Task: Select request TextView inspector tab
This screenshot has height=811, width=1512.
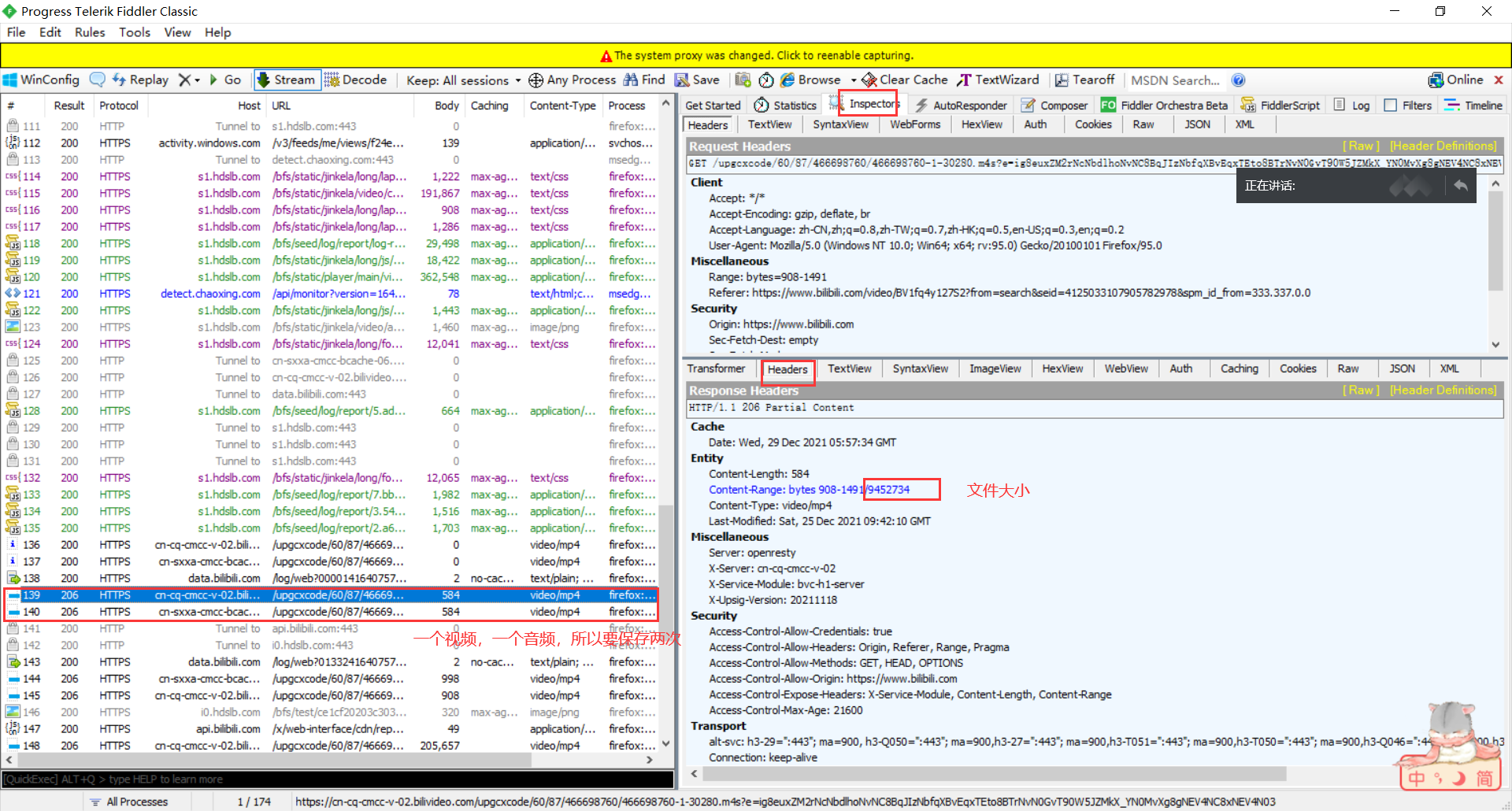Action: [x=769, y=124]
